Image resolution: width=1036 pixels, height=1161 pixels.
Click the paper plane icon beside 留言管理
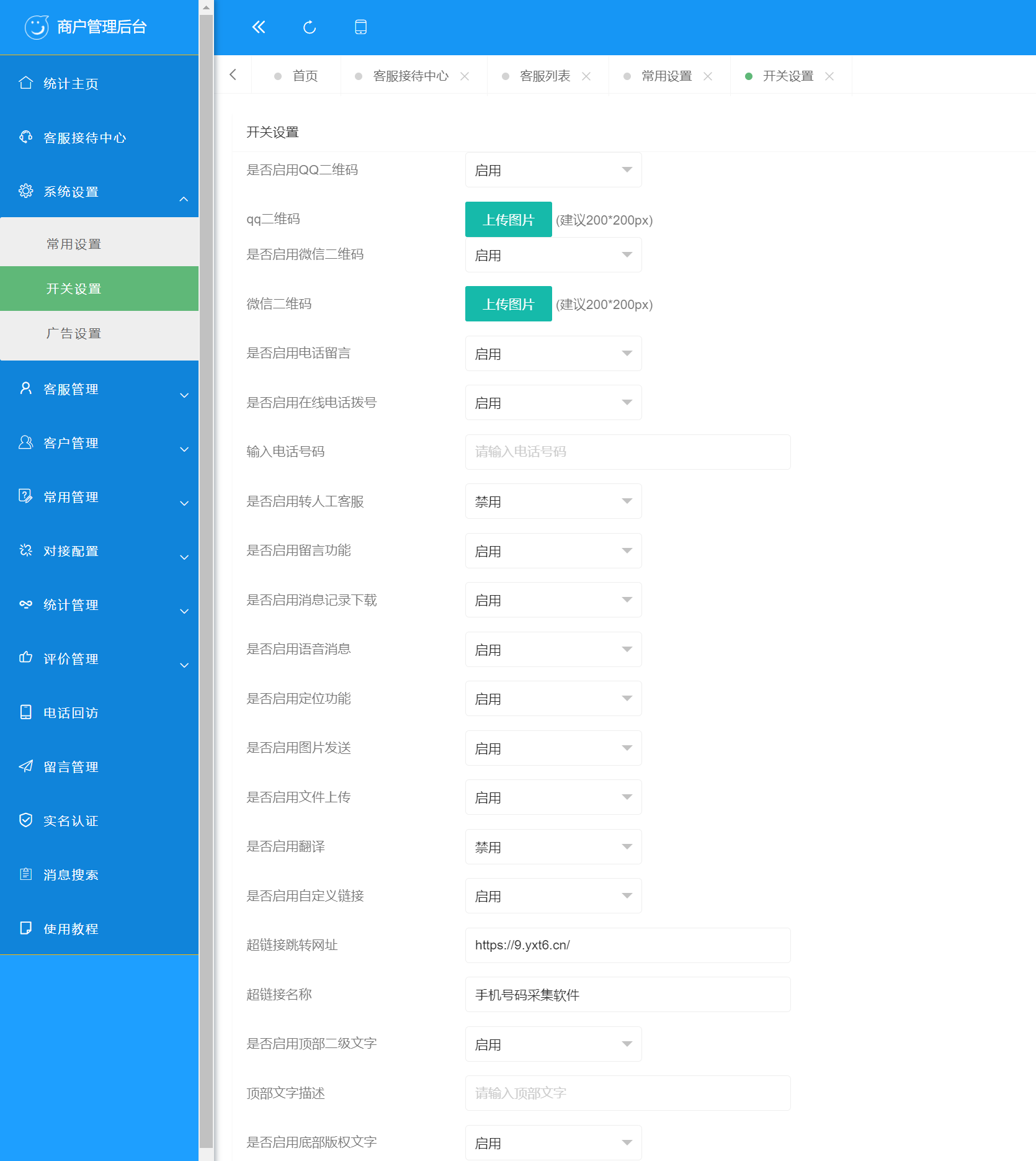click(25, 766)
